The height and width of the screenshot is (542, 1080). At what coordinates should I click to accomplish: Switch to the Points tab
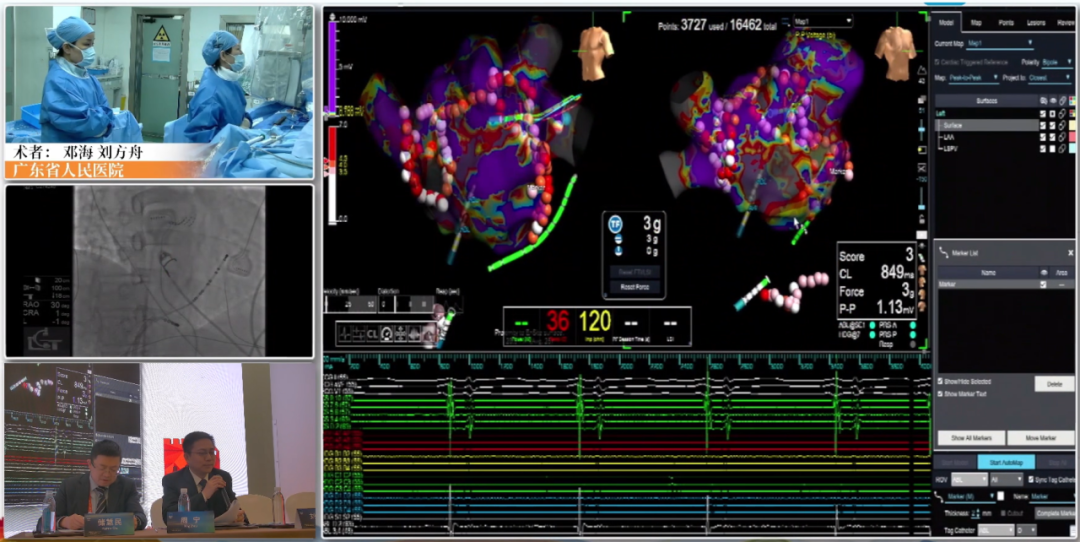1005,22
